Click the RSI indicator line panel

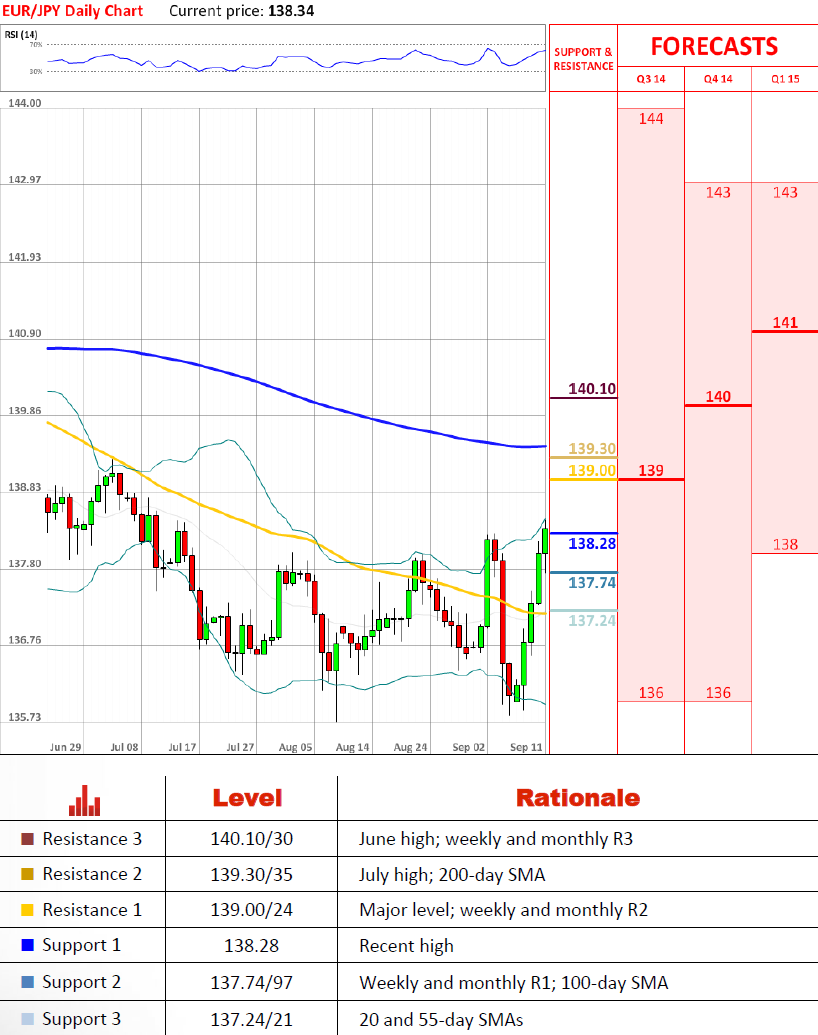pos(274,58)
